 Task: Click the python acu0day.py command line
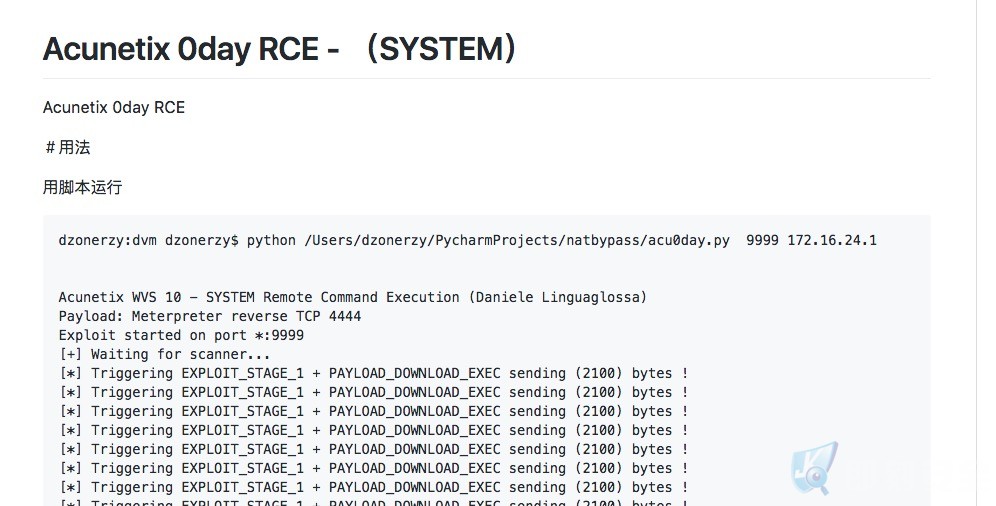468,241
